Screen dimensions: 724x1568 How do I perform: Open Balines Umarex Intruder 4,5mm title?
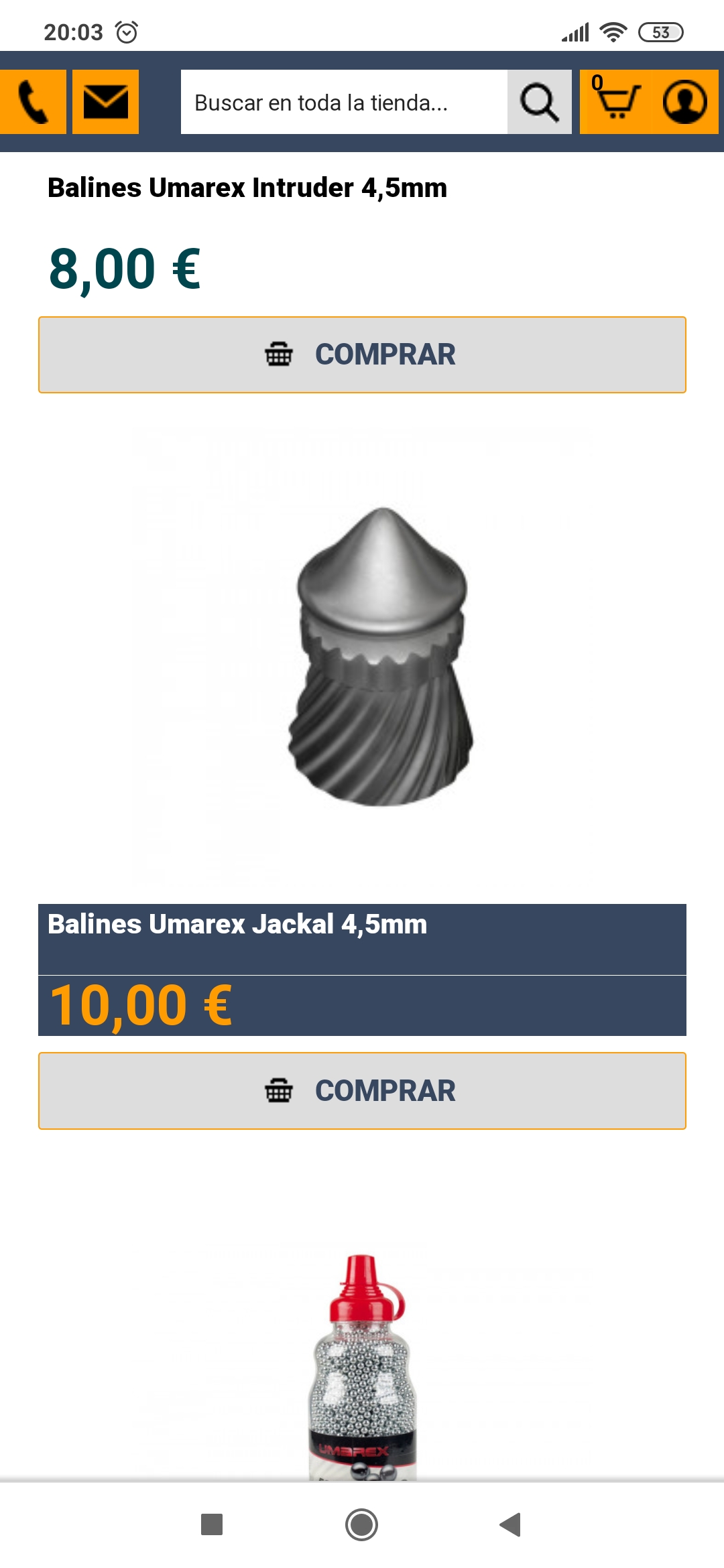tap(247, 188)
